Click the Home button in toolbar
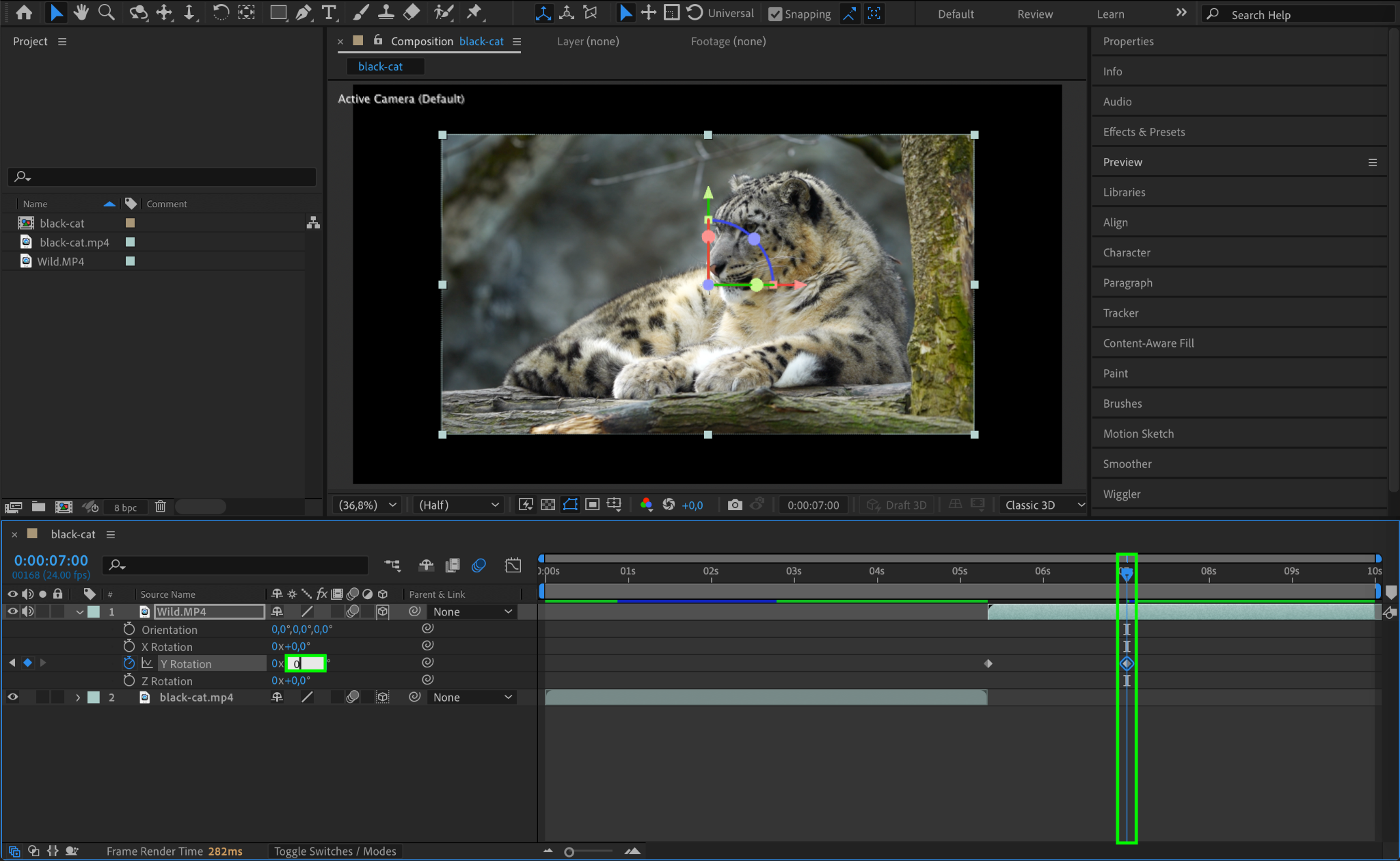 24,12
